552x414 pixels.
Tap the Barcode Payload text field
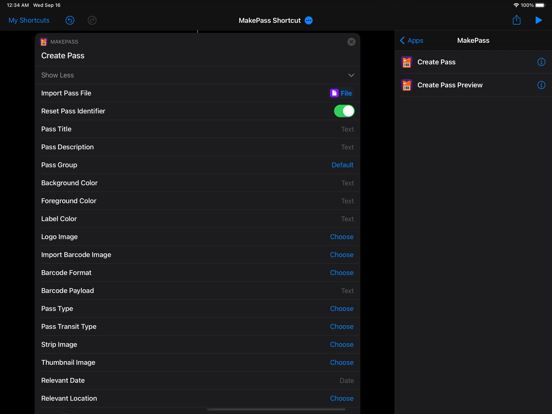pyautogui.click(x=347, y=291)
